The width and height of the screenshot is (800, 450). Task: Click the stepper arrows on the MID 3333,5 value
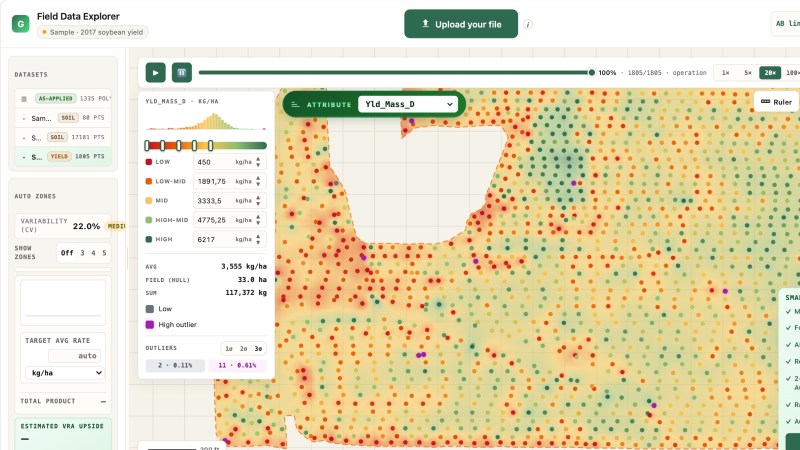258,201
